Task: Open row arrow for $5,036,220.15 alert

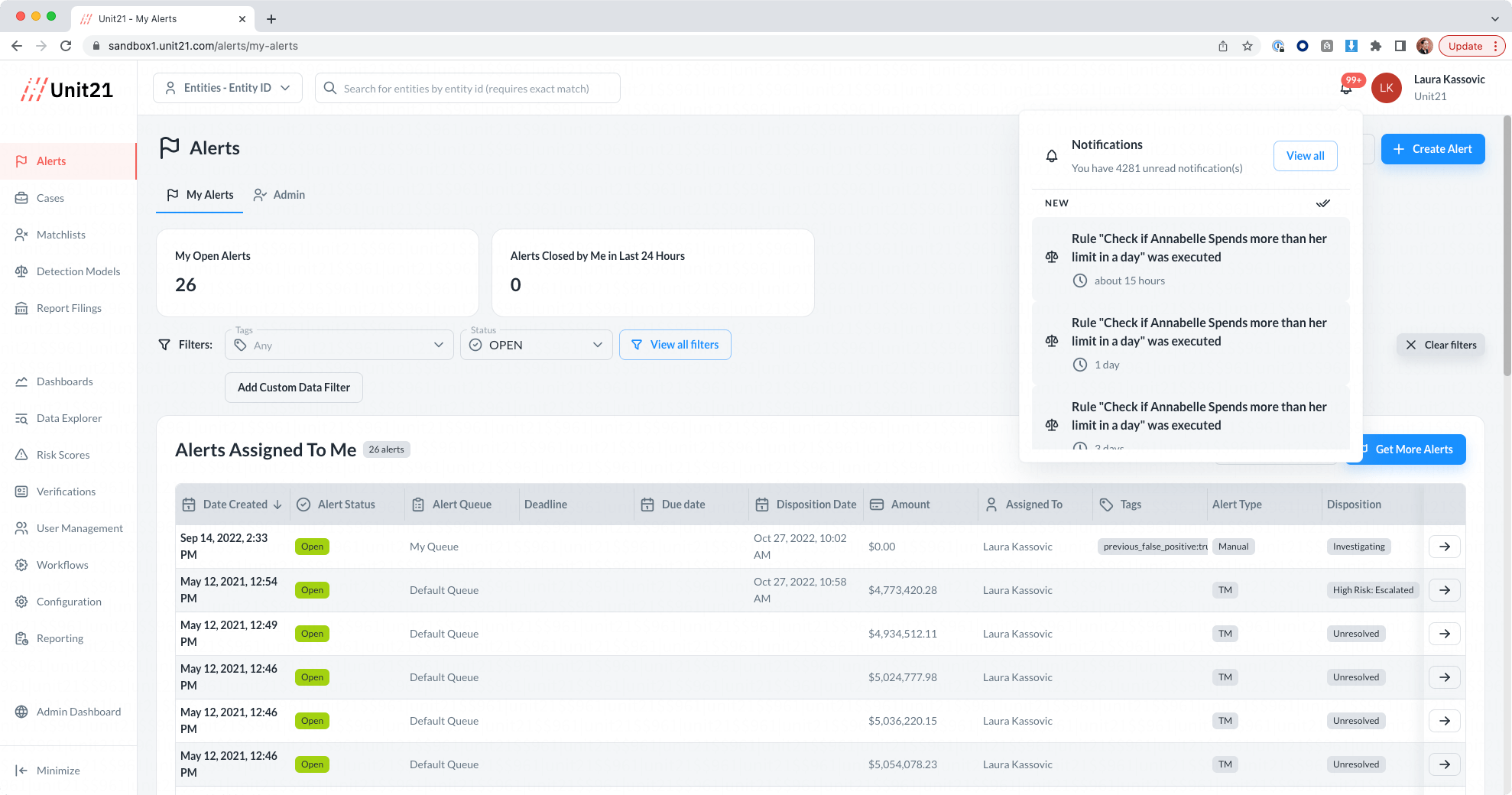Action: coord(1445,721)
